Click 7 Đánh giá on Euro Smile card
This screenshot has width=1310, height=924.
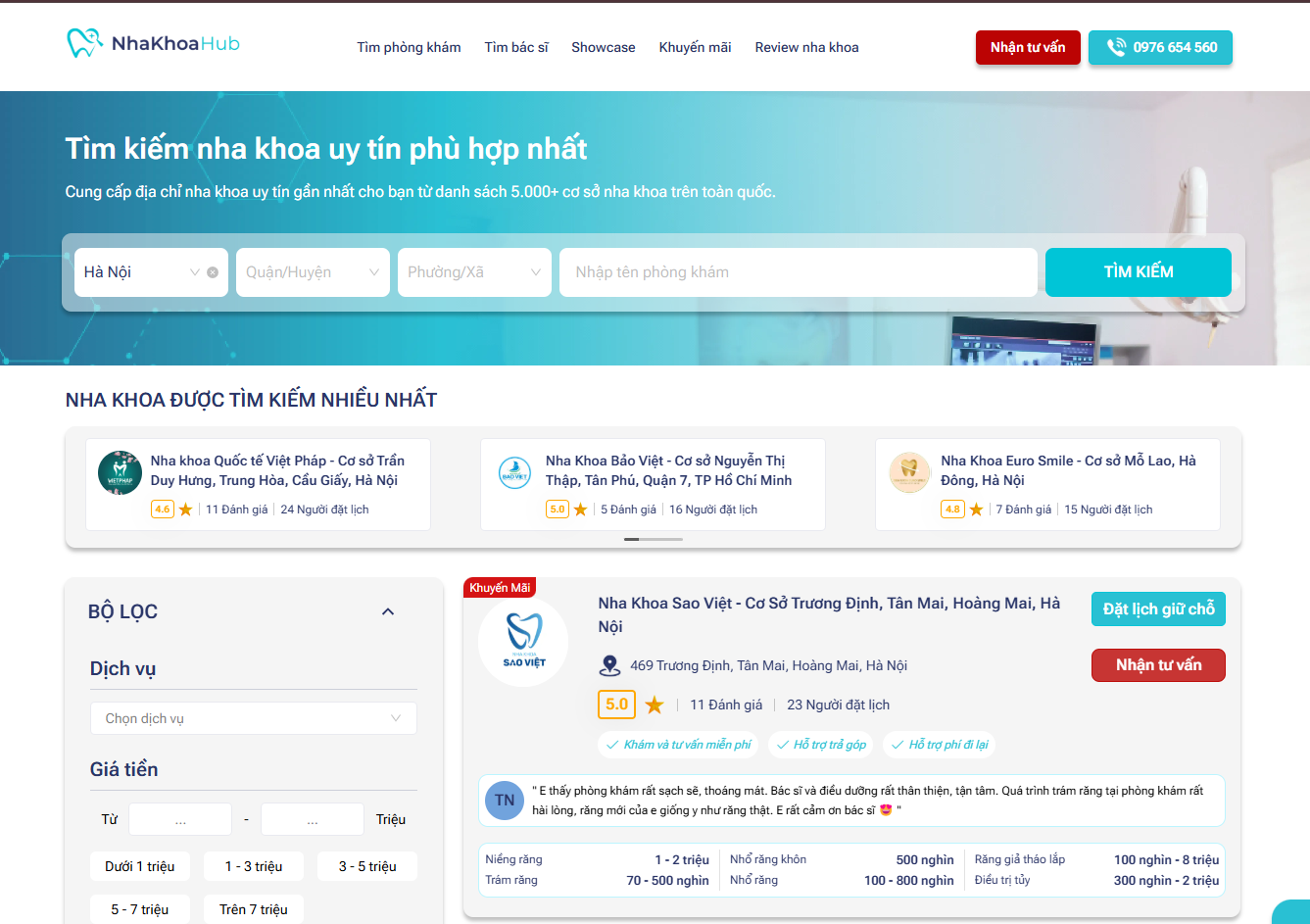(1023, 510)
